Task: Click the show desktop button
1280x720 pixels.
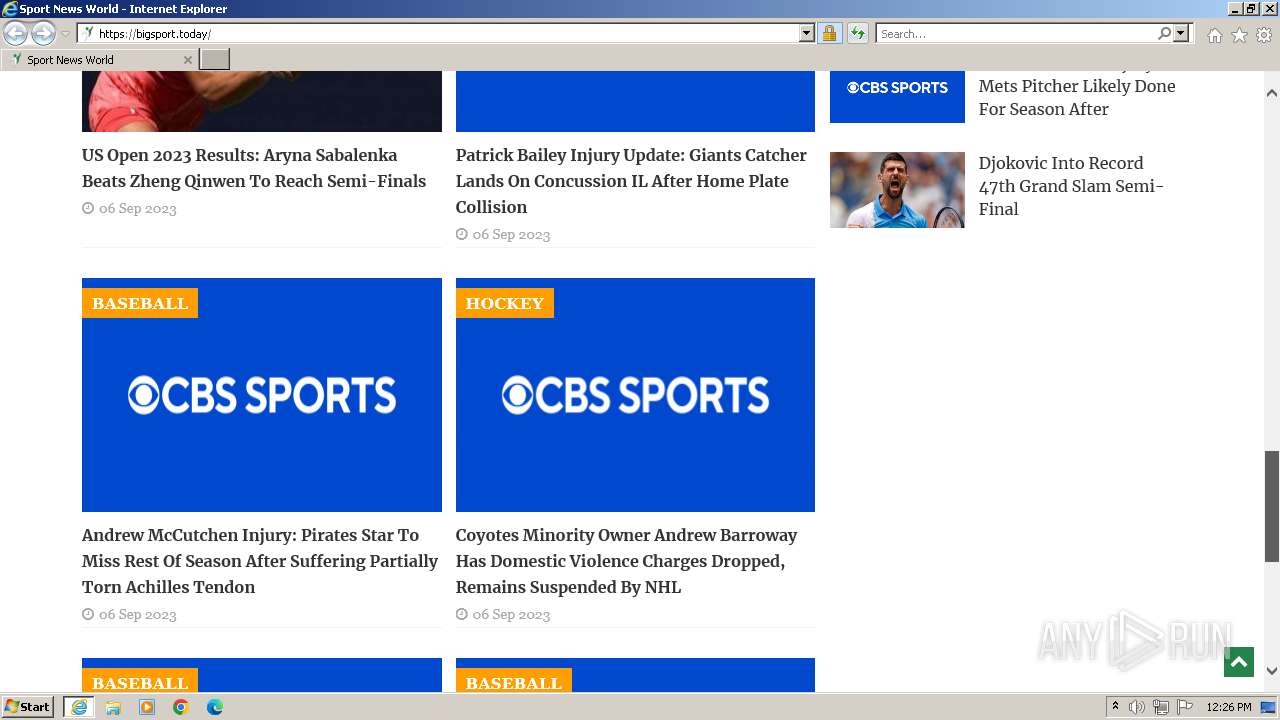Action: click(1269, 707)
